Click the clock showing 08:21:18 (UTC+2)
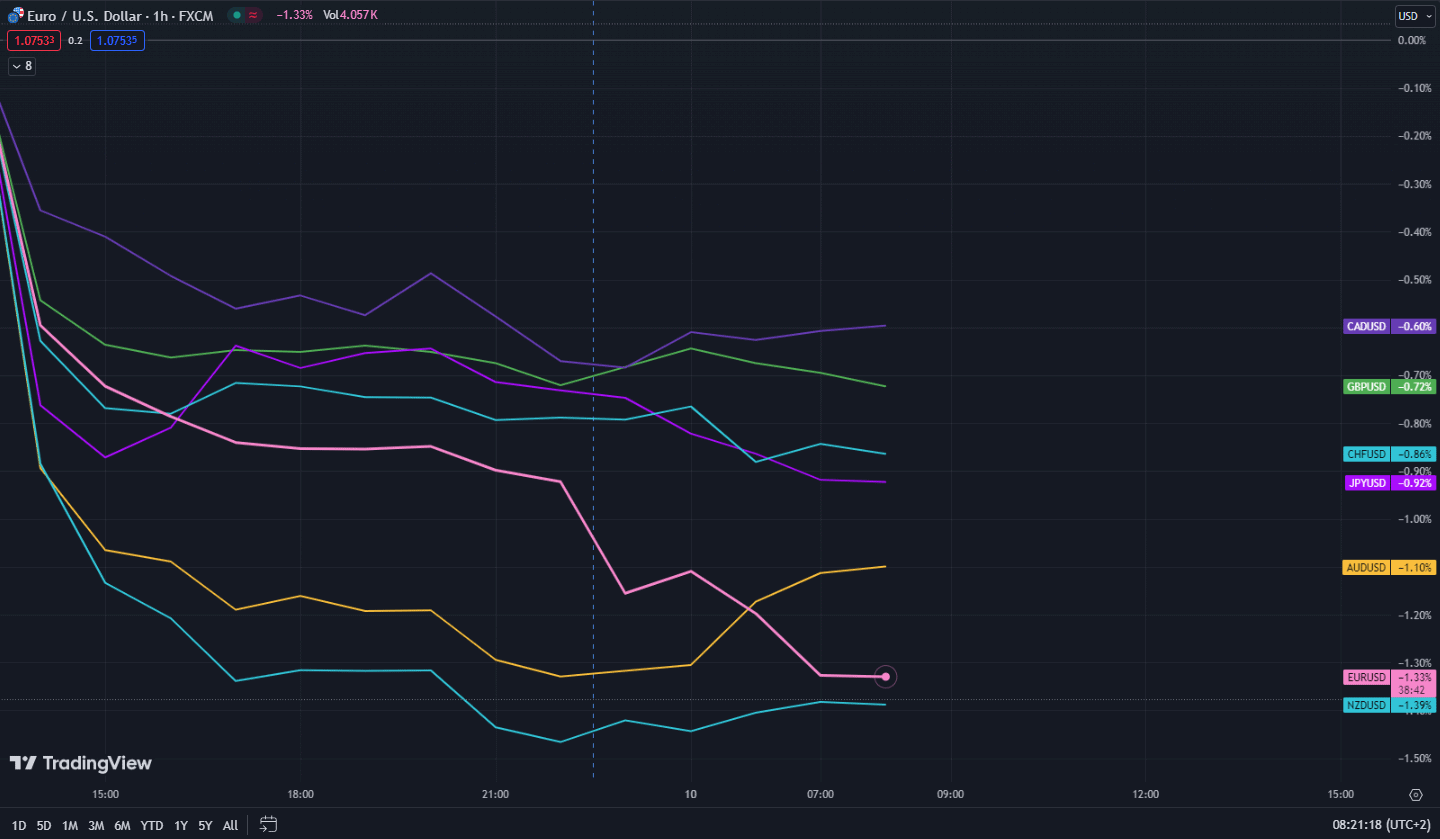 (1381, 826)
